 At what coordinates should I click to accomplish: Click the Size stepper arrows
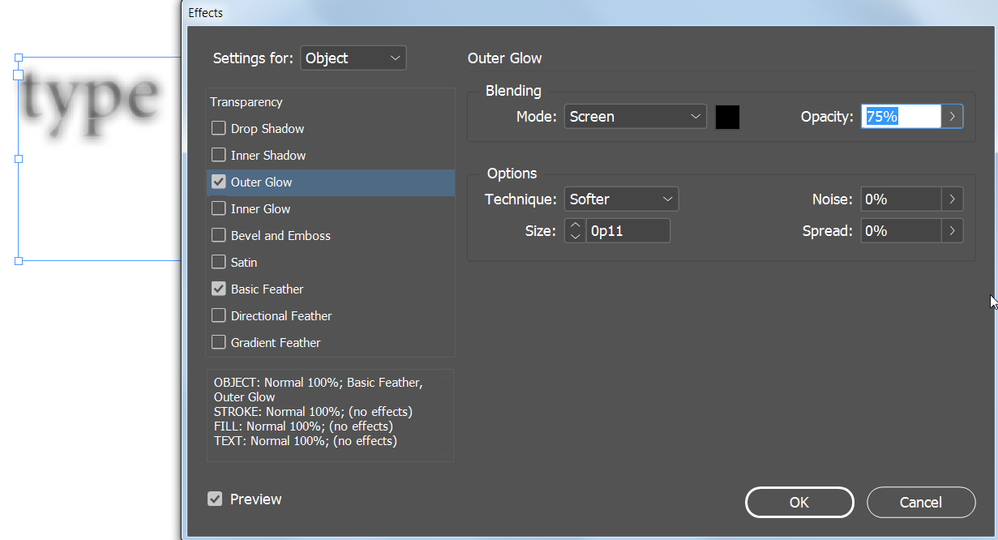click(x=575, y=231)
